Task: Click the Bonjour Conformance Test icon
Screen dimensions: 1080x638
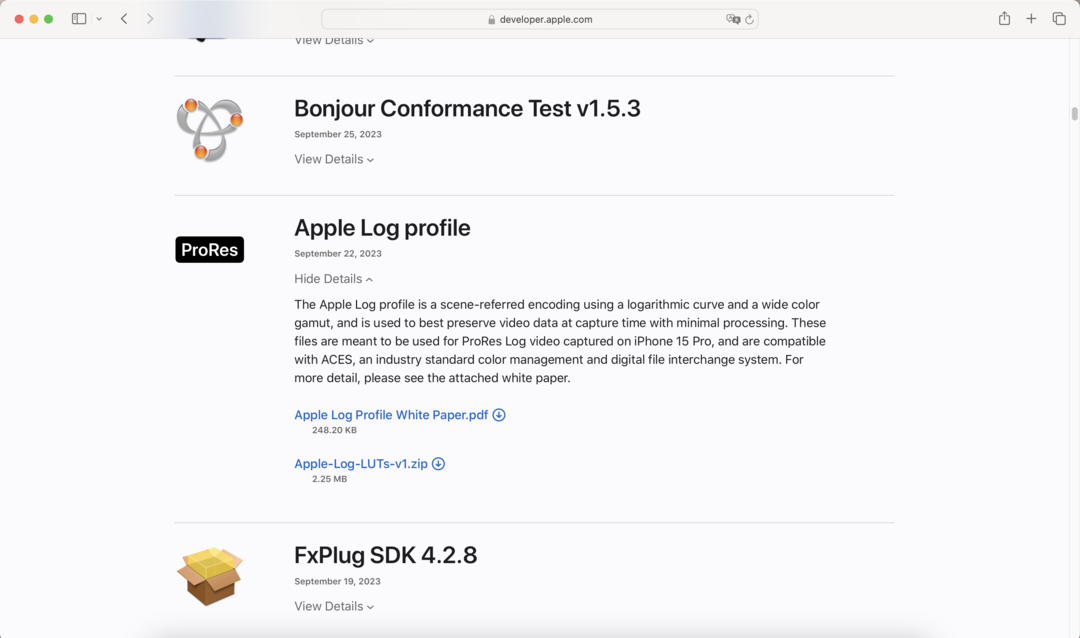Action: click(210, 130)
